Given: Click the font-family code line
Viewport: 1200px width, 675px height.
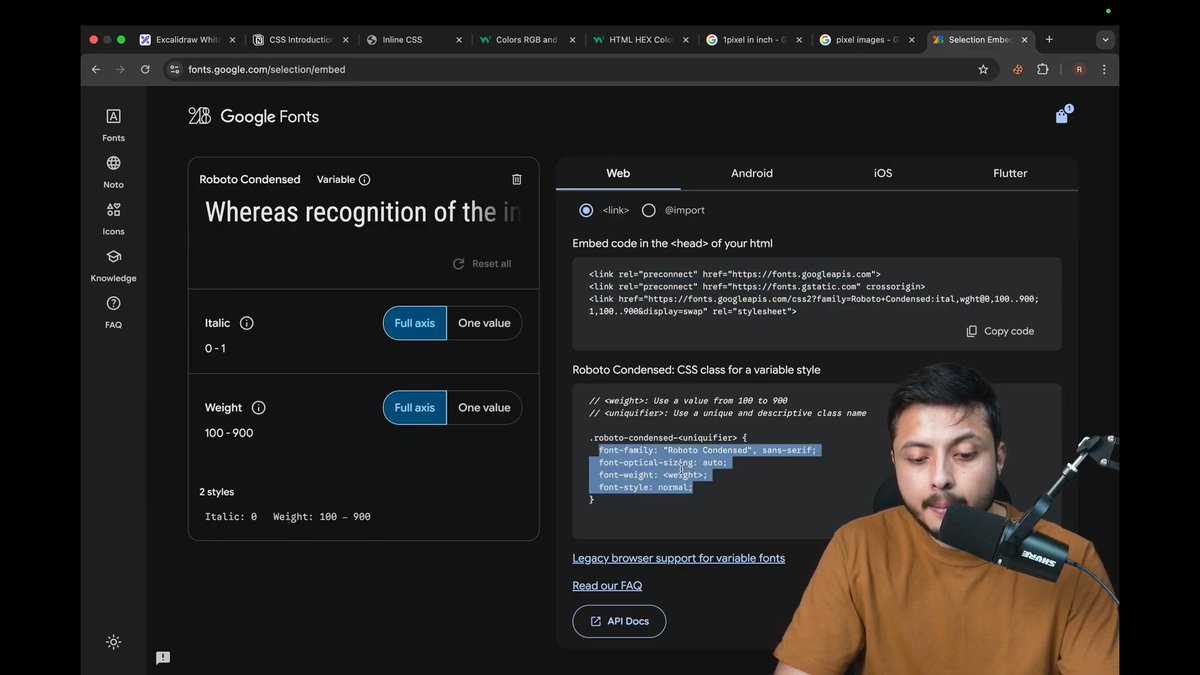Looking at the screenshot, I should [x=708, y=450].
